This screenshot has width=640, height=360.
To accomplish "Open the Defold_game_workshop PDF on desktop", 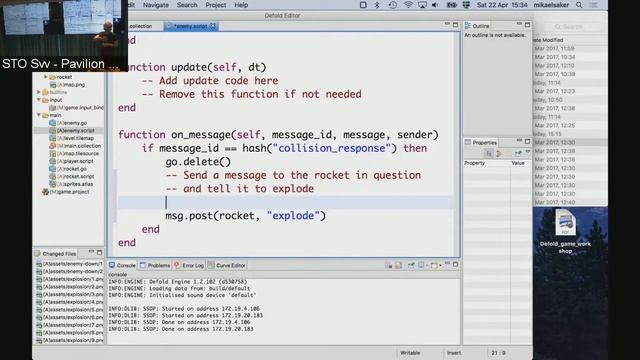I will 565,231.
